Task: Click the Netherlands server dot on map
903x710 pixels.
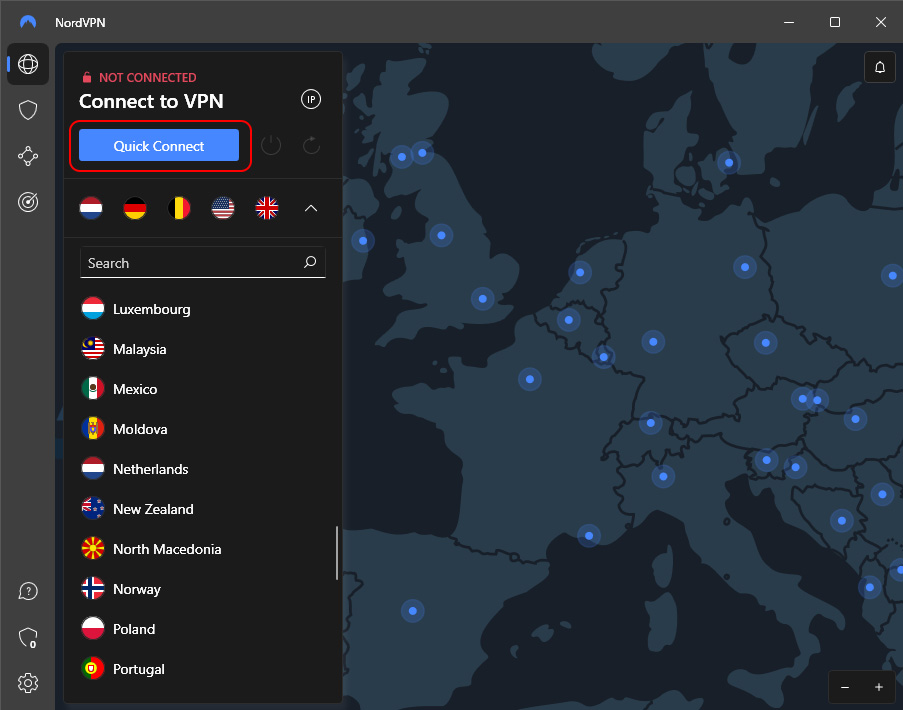Action: pyautogui.click(x=580, y=272)
